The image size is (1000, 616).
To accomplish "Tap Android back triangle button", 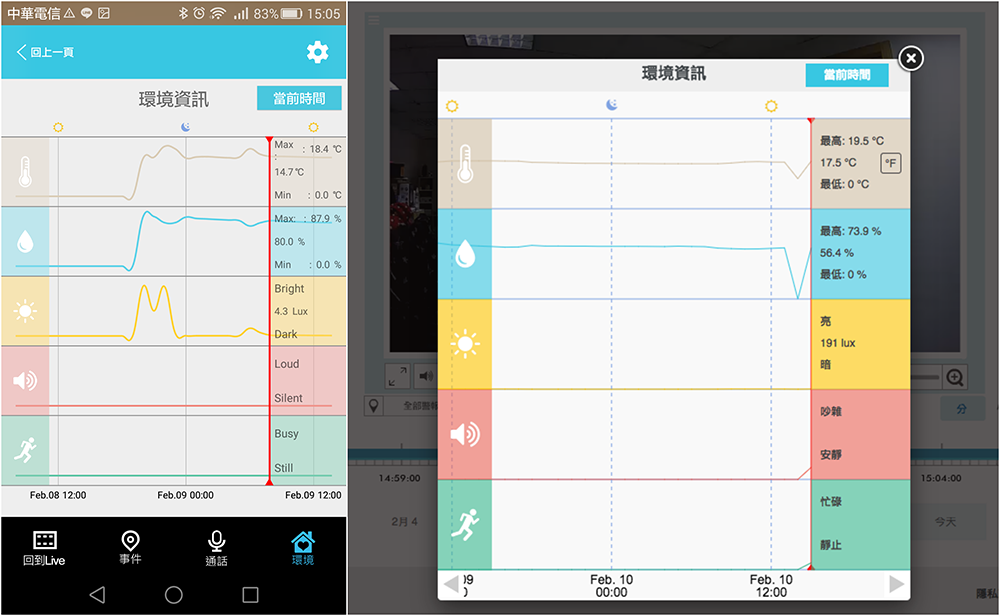I will point(97,595).
